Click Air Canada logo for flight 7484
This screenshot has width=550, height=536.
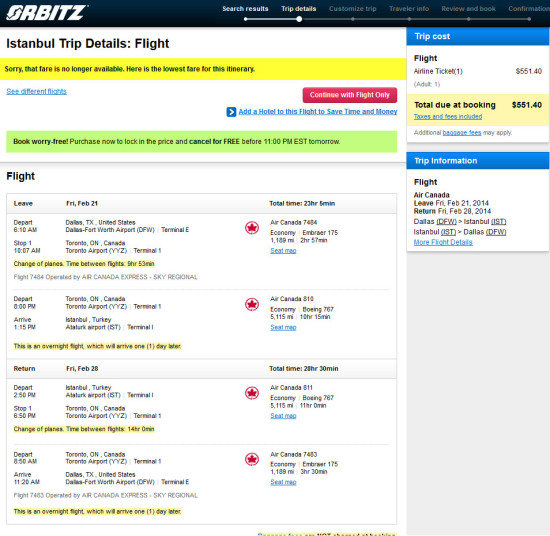pyautogui.click(x=252, y=228)
